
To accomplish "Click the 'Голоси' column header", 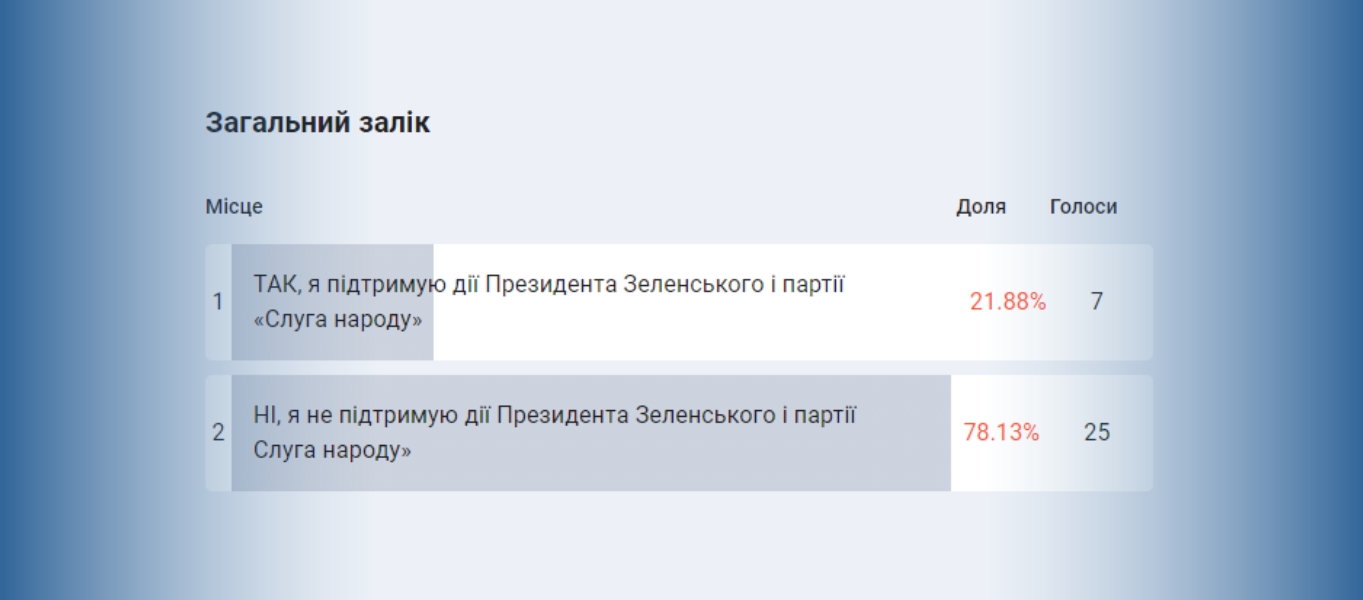I will (x=1083, y=207).
